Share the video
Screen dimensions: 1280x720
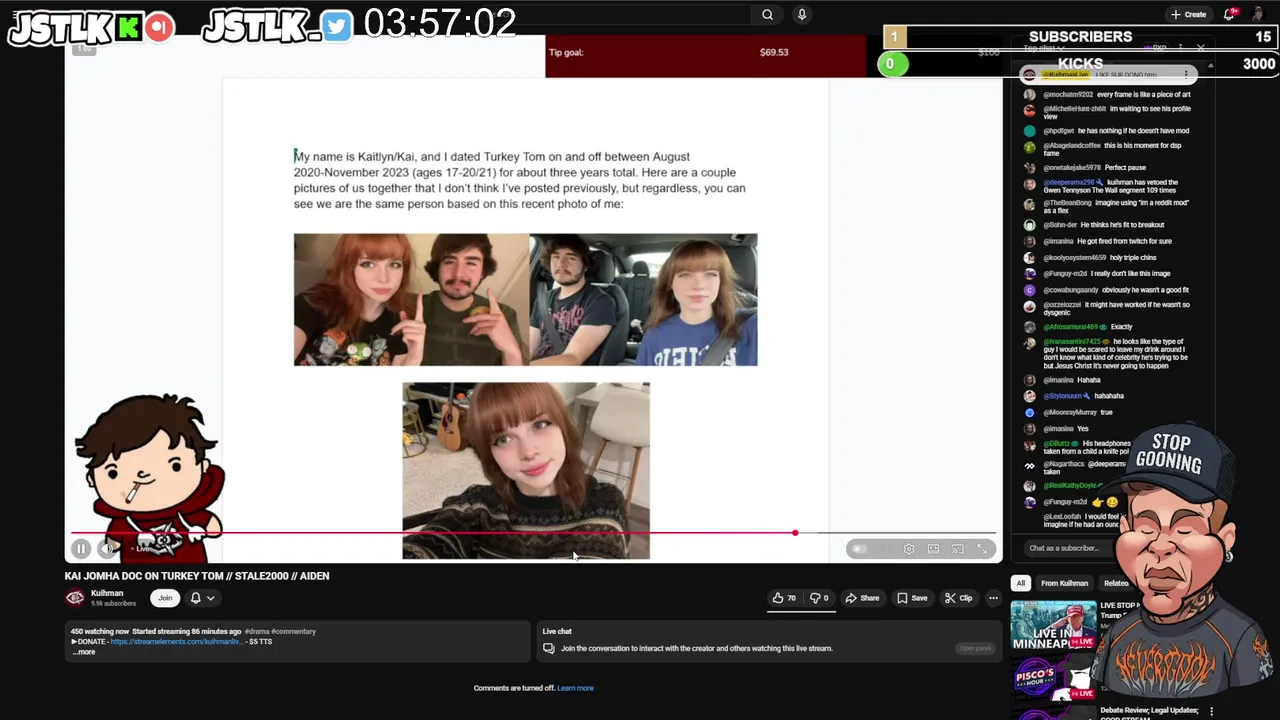[x=862, y=598]
